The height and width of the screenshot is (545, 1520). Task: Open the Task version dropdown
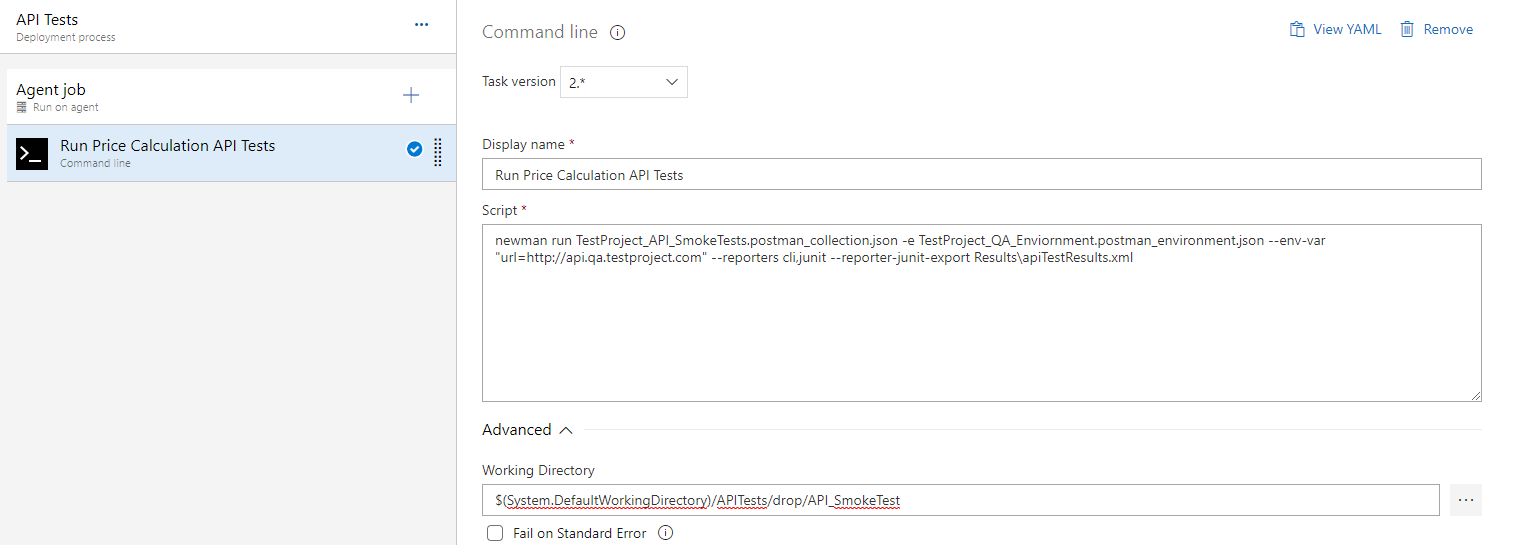tap(623, 82)
